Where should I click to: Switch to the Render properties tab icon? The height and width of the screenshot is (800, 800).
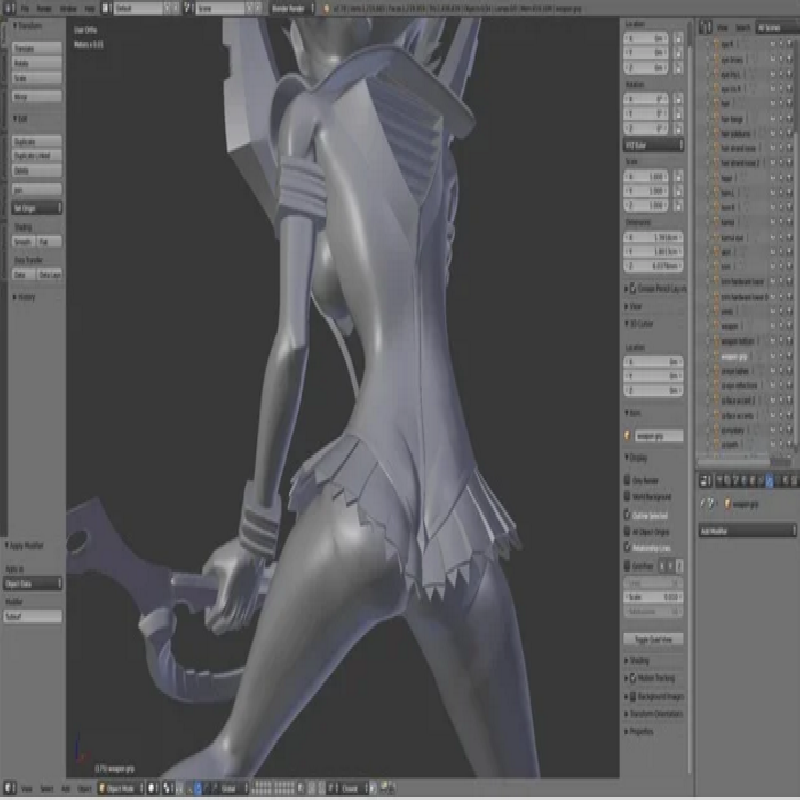pyautogui.click(x=719, y=481)
